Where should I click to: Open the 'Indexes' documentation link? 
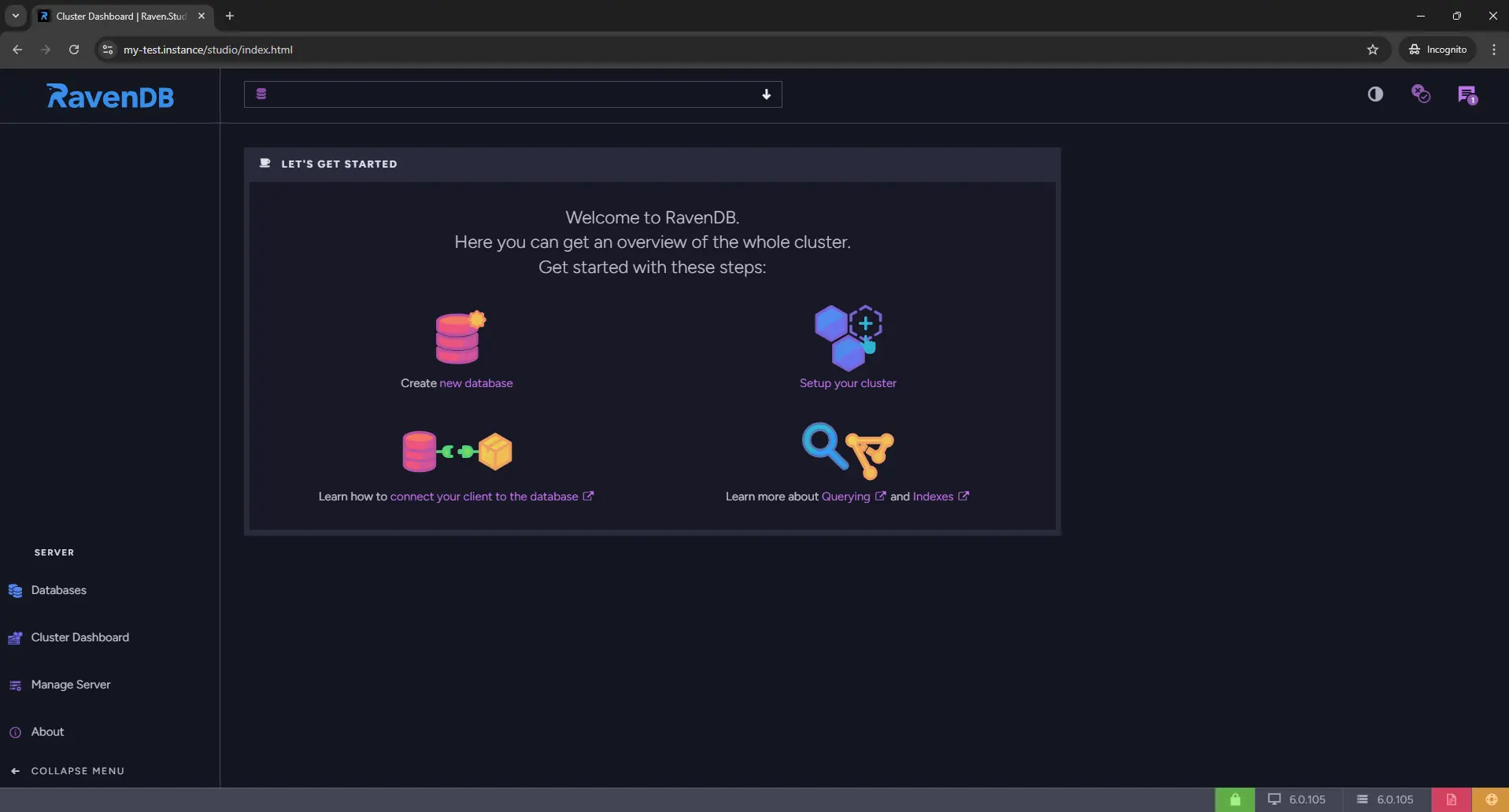tap(933, 496)
